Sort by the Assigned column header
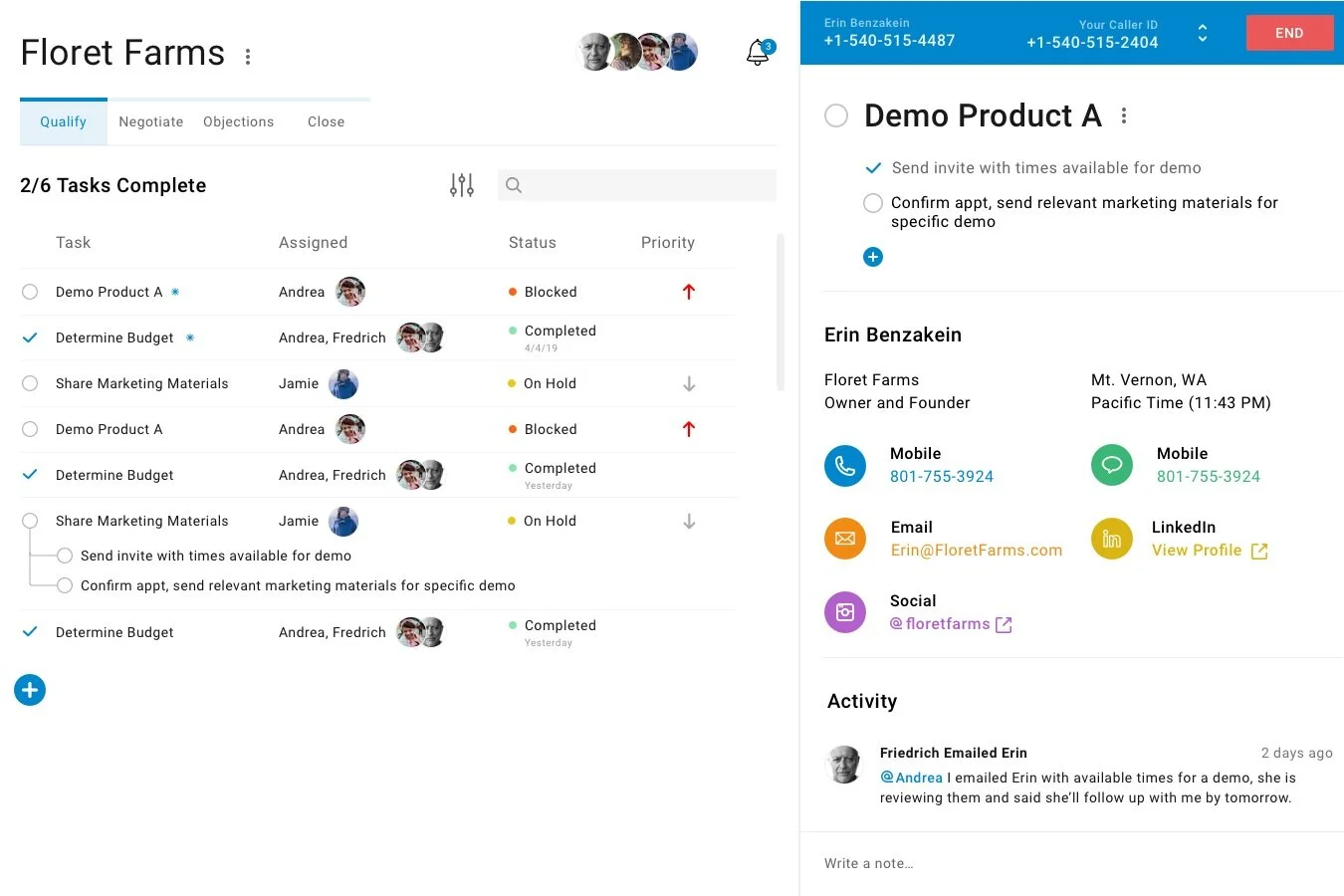1344x896 pixels. (x=314, y=243)
